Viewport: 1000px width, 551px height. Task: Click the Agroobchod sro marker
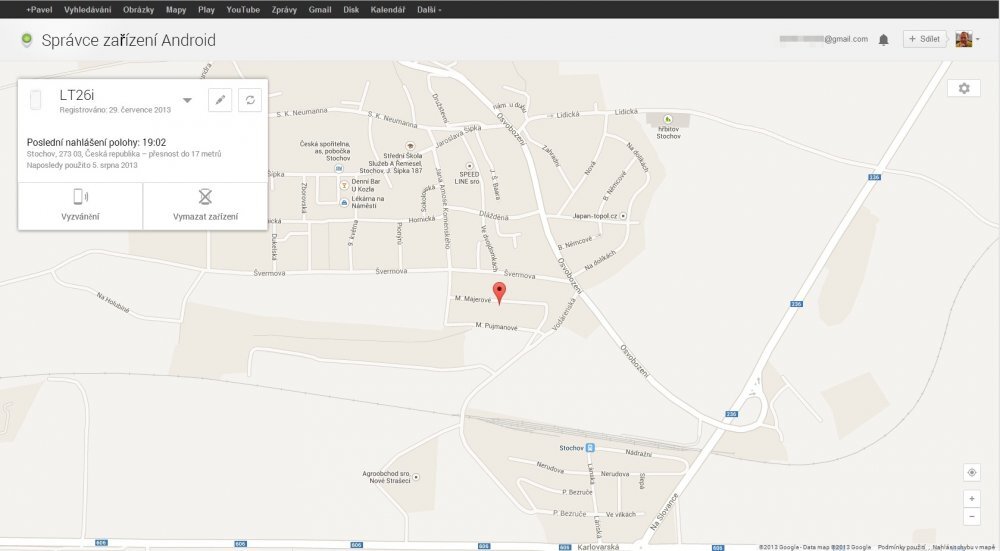[x=416, y=477]
